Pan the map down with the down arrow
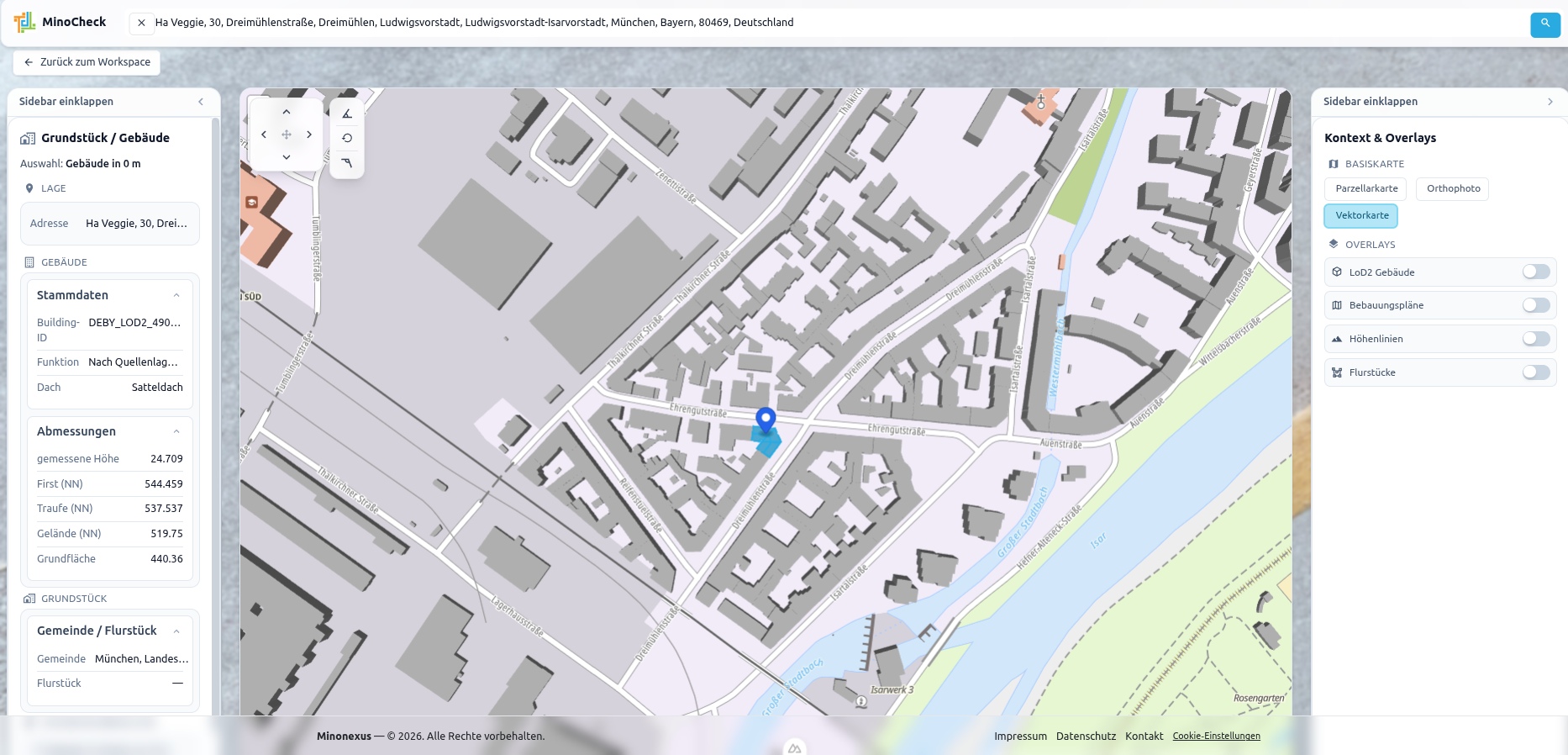Image resolution: width=1568 pixels, height=755 pixels. pos(287,157)
